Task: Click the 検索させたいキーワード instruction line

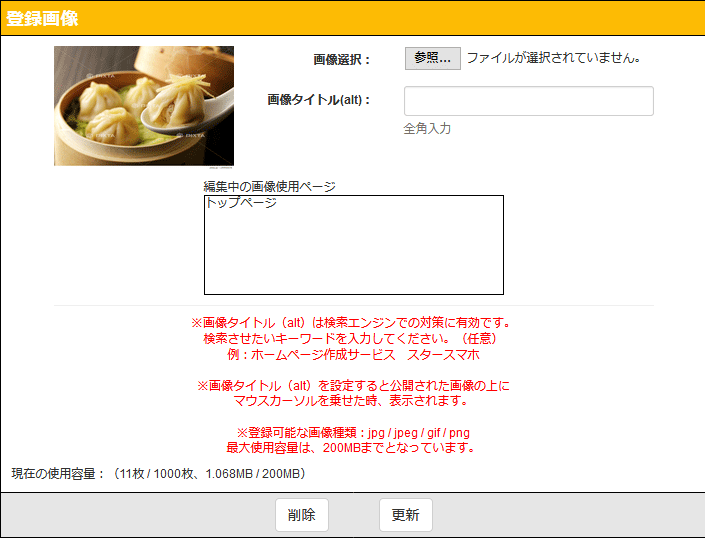Action: click(x=353, y=338)
